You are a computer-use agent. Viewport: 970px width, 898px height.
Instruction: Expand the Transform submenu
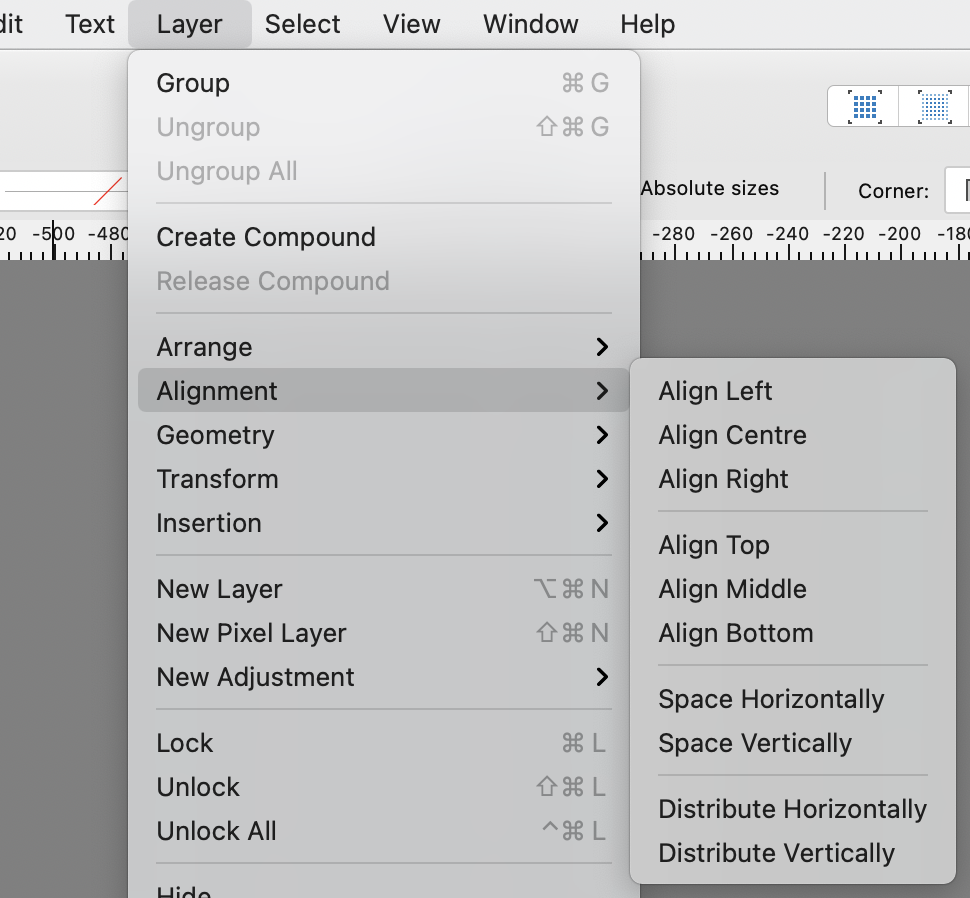point(217,479)
